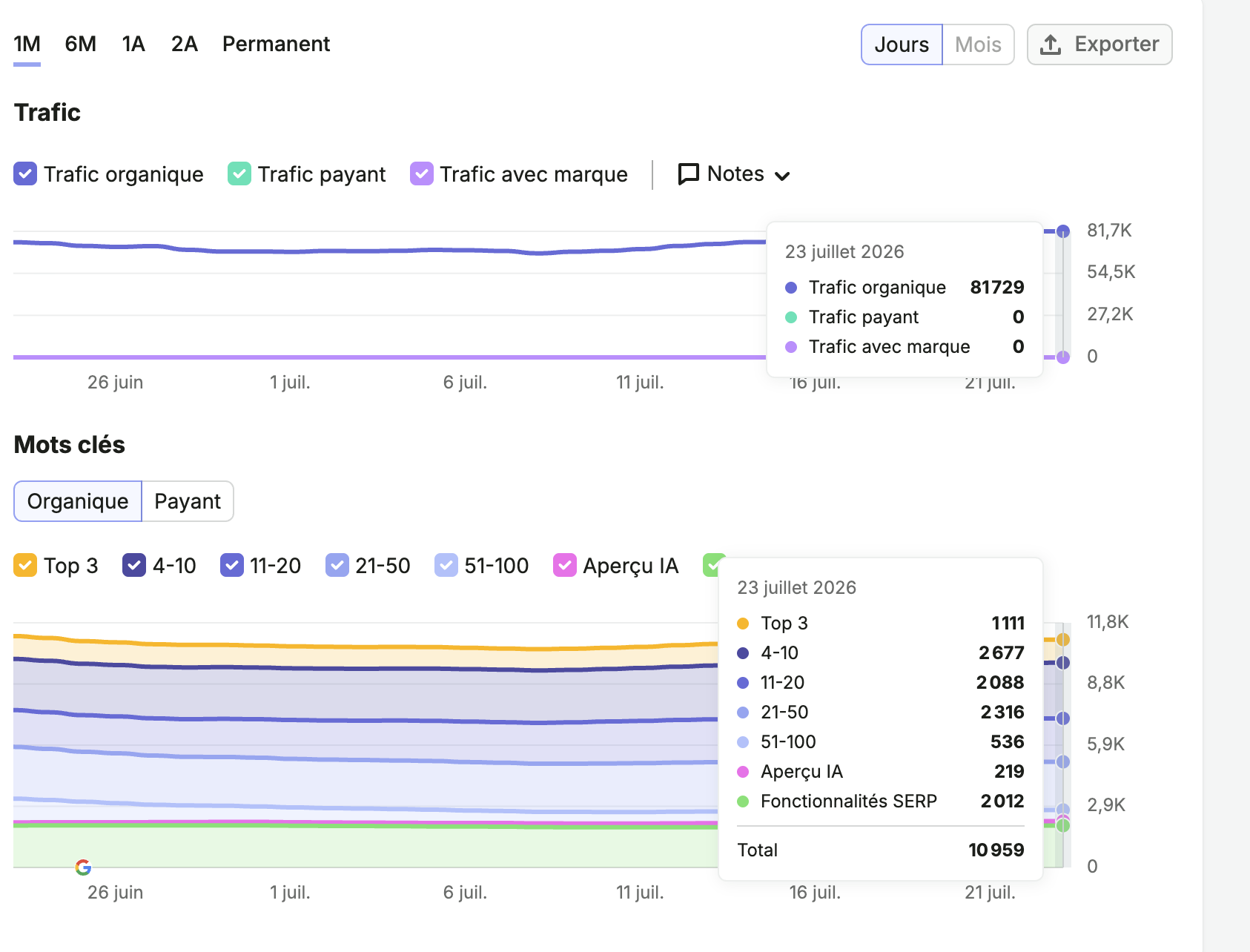The image size is (1250, 952).
Task: Toggle the 51-100 light blue checkbox
Action: click(x=446, y=565)
